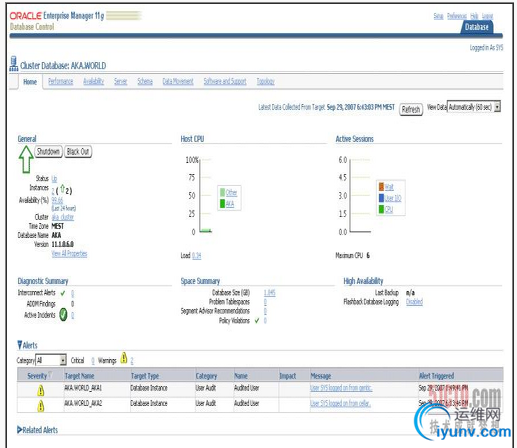Click the Warnings count link
Viewport: 517px width, 448px height.
pos(132,361)
